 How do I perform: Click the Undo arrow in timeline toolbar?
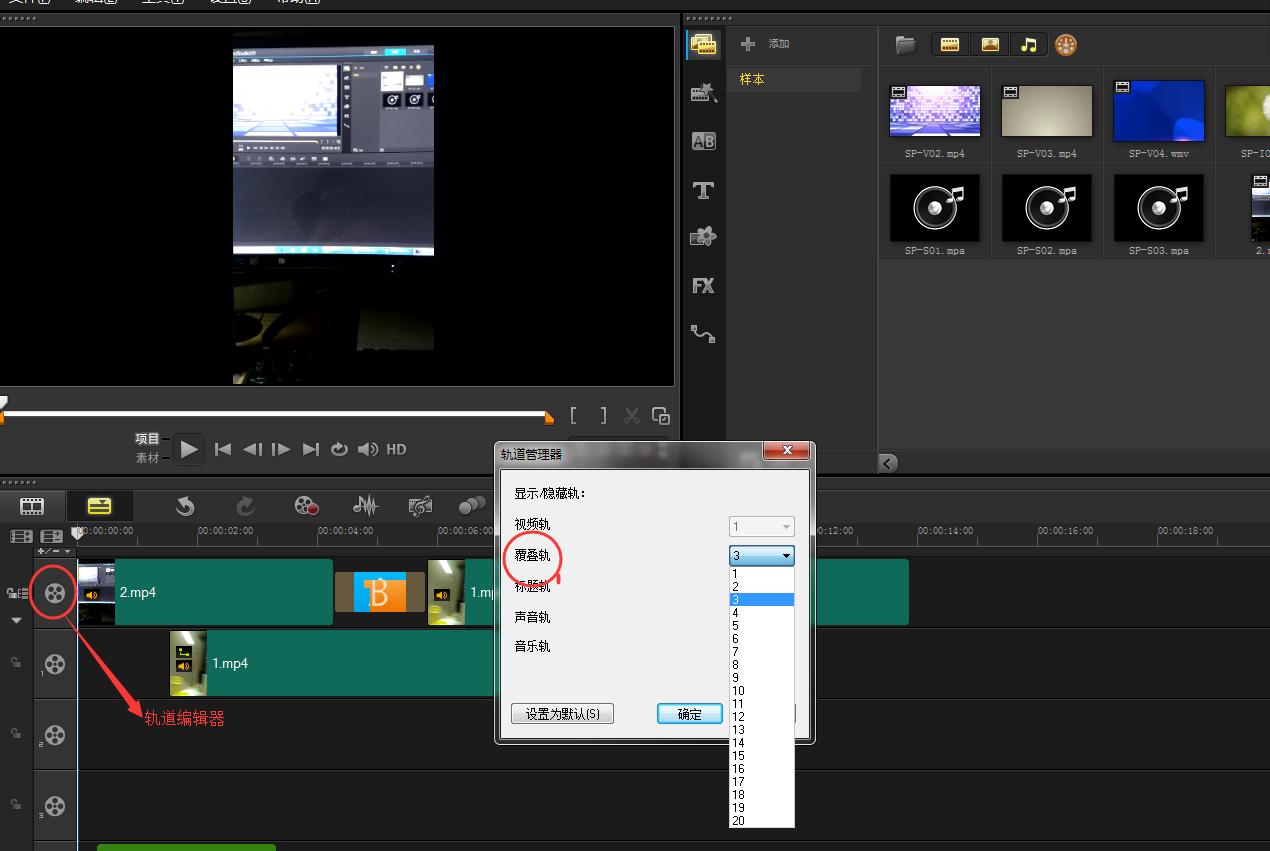185,506
